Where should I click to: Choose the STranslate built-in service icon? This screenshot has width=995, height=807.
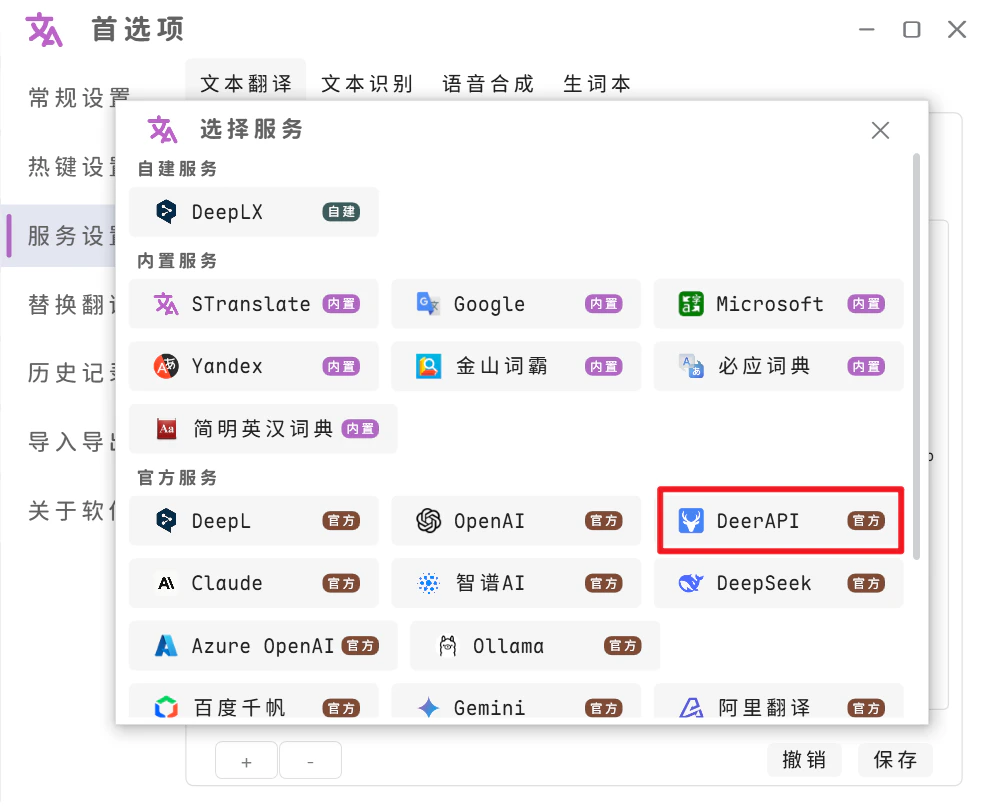pos(166,304)
